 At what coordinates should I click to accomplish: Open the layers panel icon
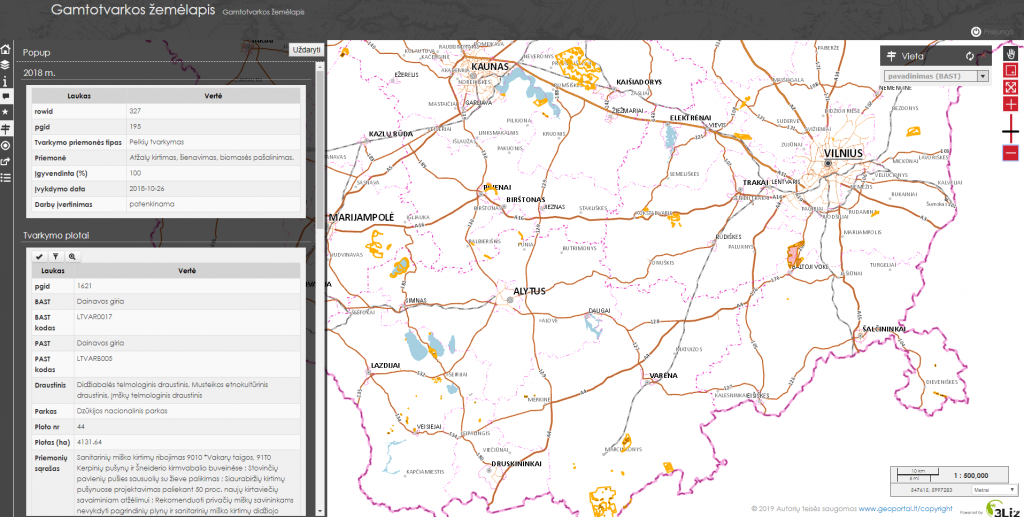pos(6,65)
